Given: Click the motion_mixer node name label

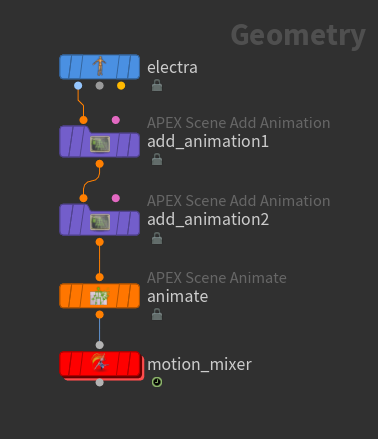Looking at the screenshot, I should point(199,364).
